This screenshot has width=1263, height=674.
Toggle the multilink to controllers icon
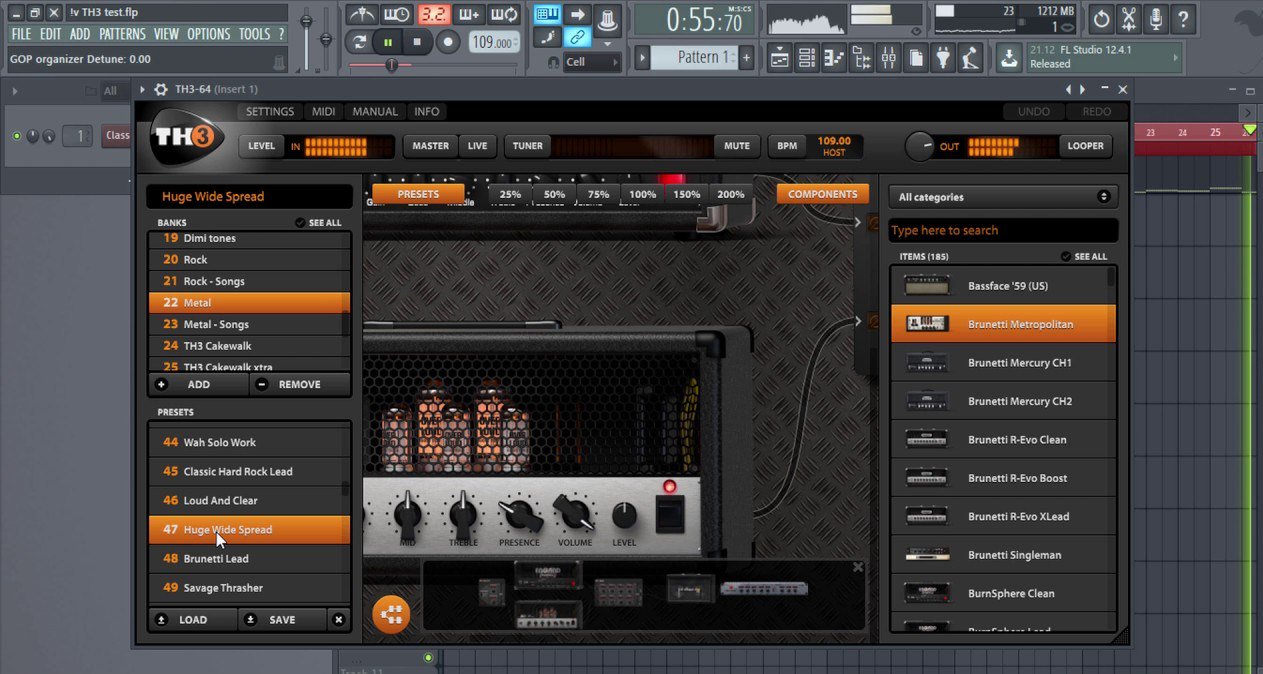(x=577, y=38)
